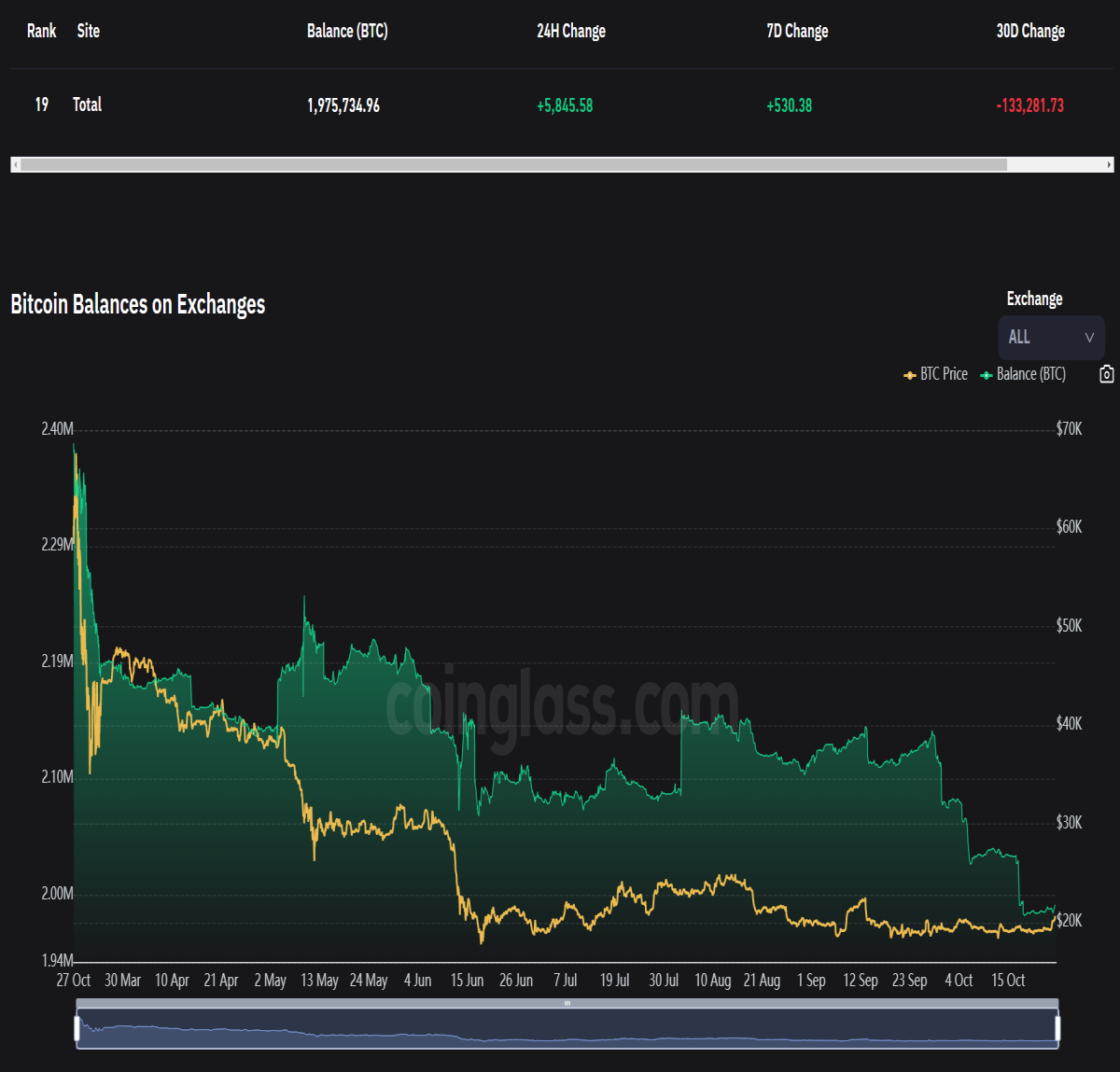The width and height of the screenshot is (1120, 1072).
Task: Sort by 24H Change column header
Action: [571, 31]
